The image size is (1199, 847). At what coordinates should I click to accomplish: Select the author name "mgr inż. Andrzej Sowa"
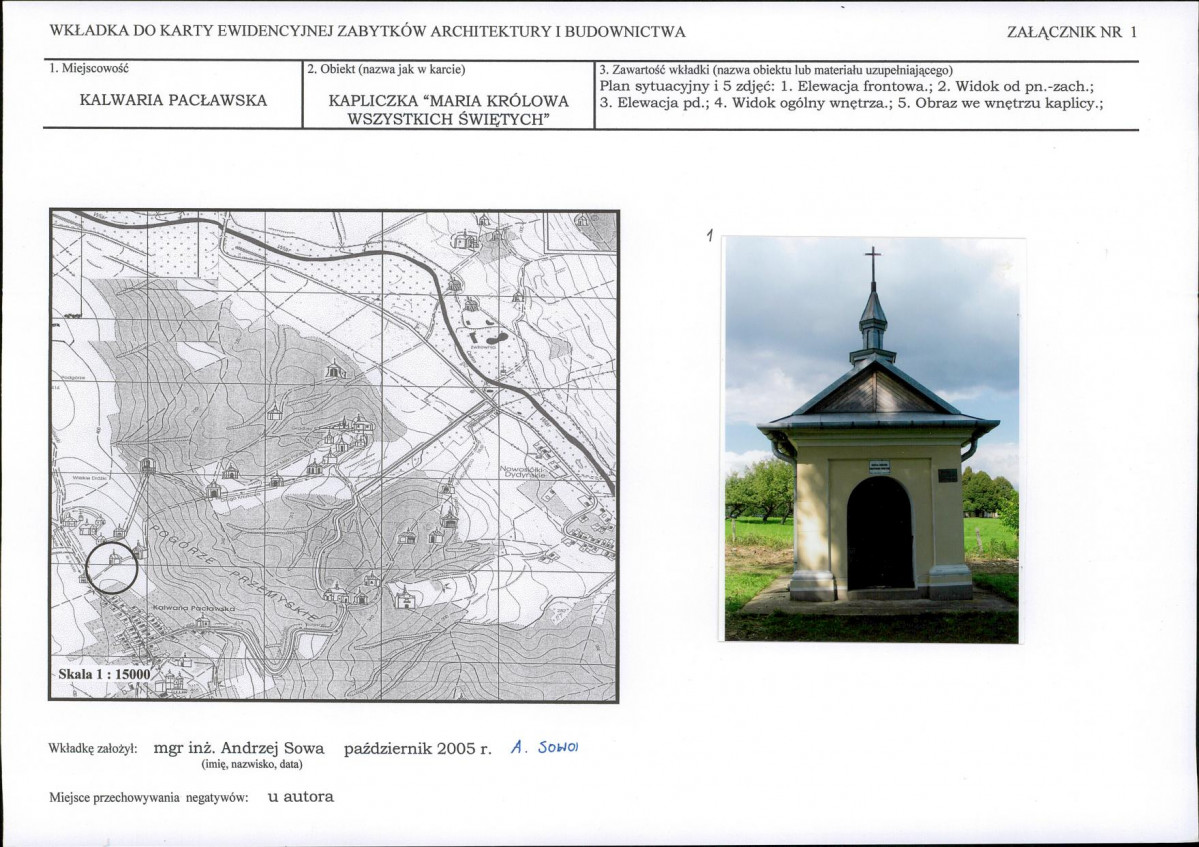tap(239, 748)
